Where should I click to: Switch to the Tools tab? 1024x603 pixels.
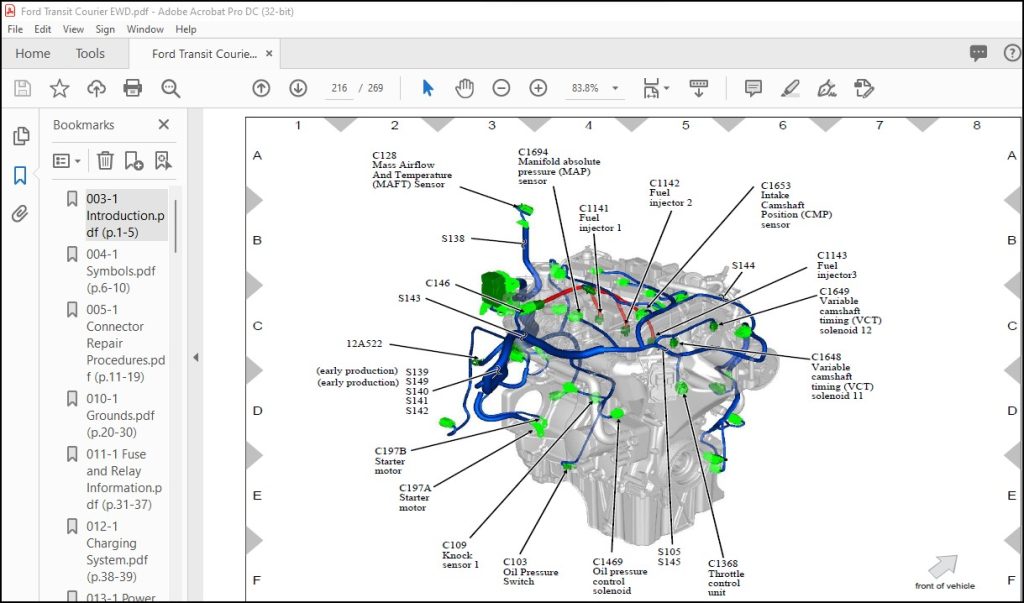click(x=90, y=54)
